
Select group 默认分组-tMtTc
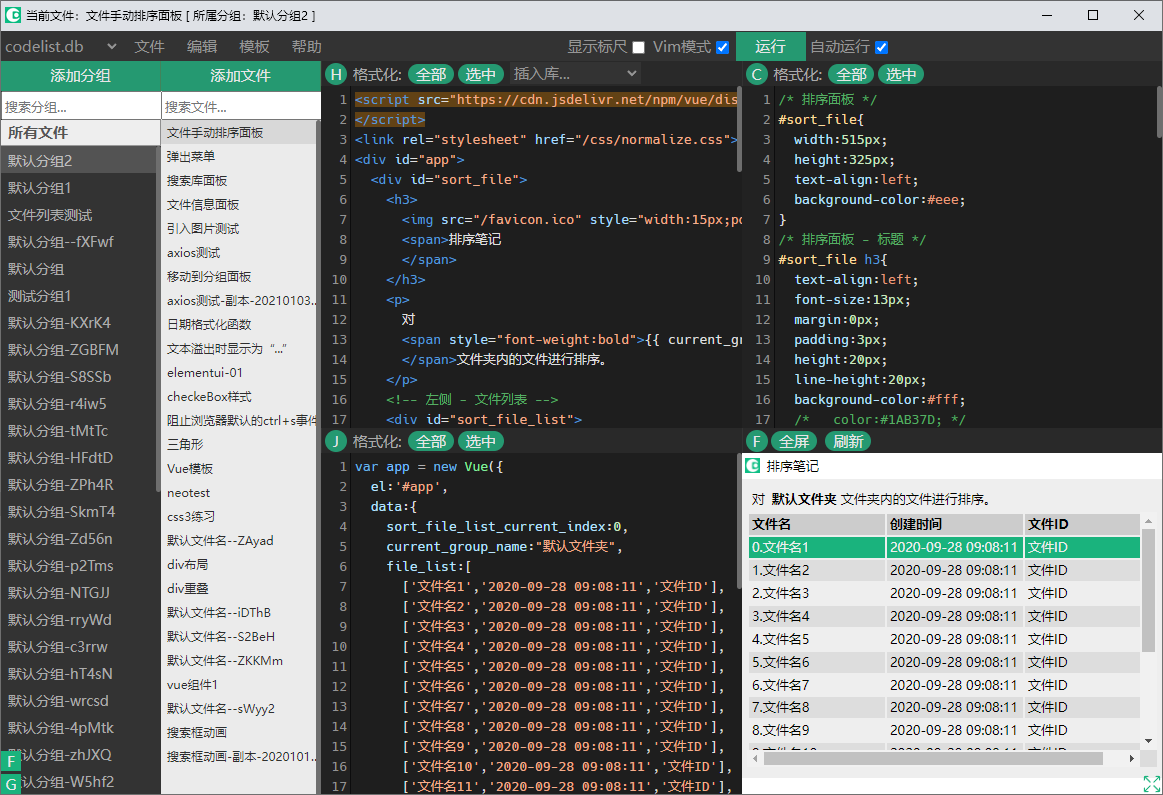(x=80, y=431)
